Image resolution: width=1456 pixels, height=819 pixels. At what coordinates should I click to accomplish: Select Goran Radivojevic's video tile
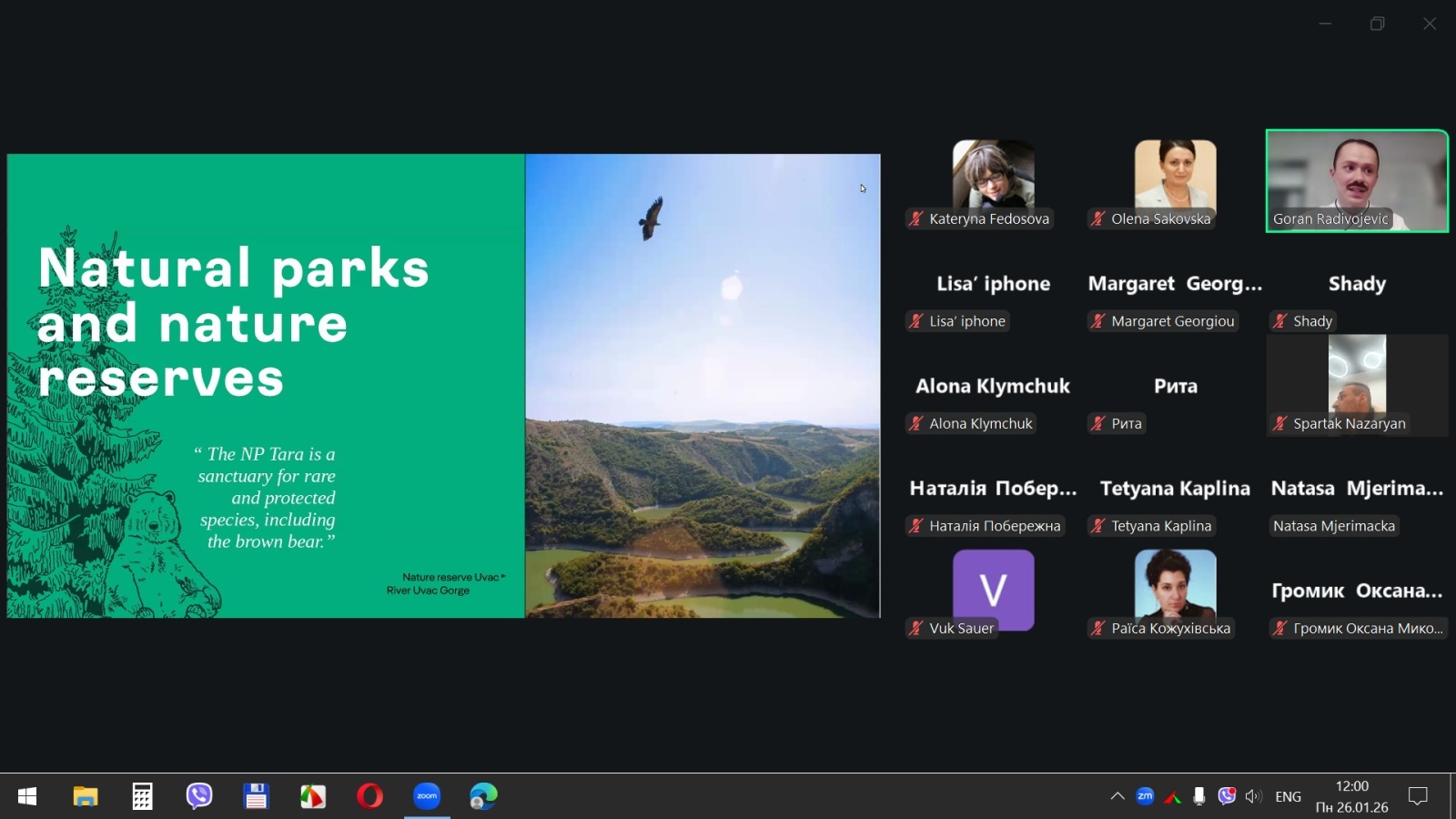pyautogui.click(x=1356, y=180)
